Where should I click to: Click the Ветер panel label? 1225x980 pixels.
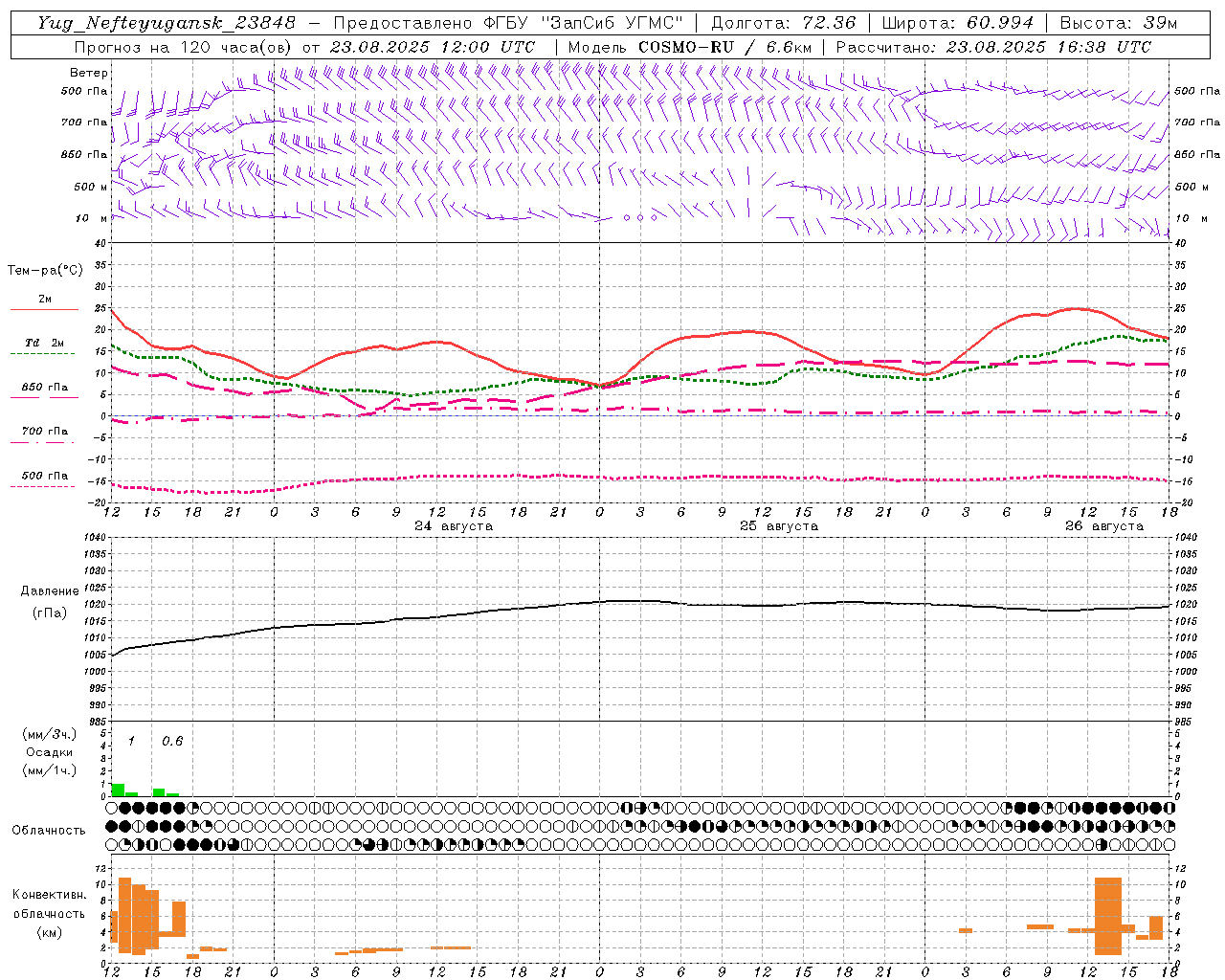click(88, 73)
